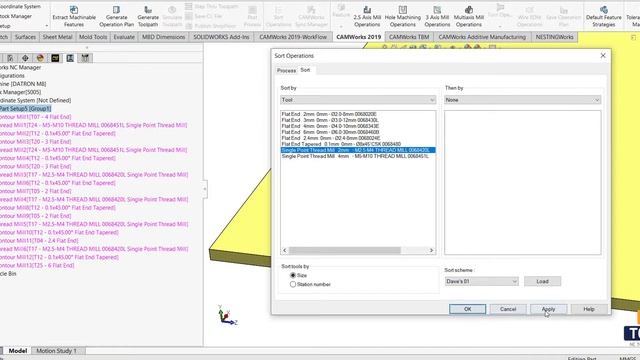
Task: Select Contour Mill13[T25 - 6 Flat End]
Action: click(x=37, y=265)
